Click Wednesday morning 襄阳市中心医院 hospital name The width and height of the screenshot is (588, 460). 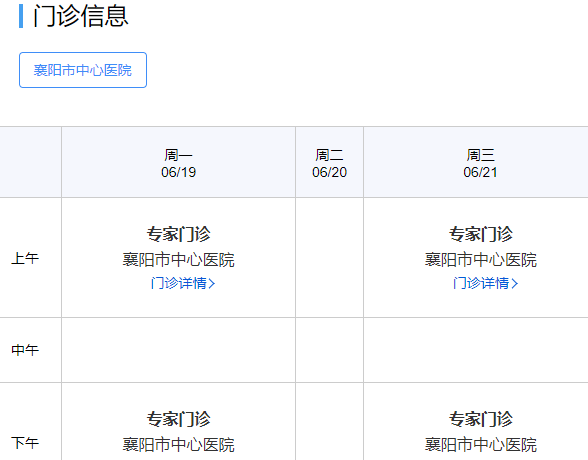pos(481,259)
